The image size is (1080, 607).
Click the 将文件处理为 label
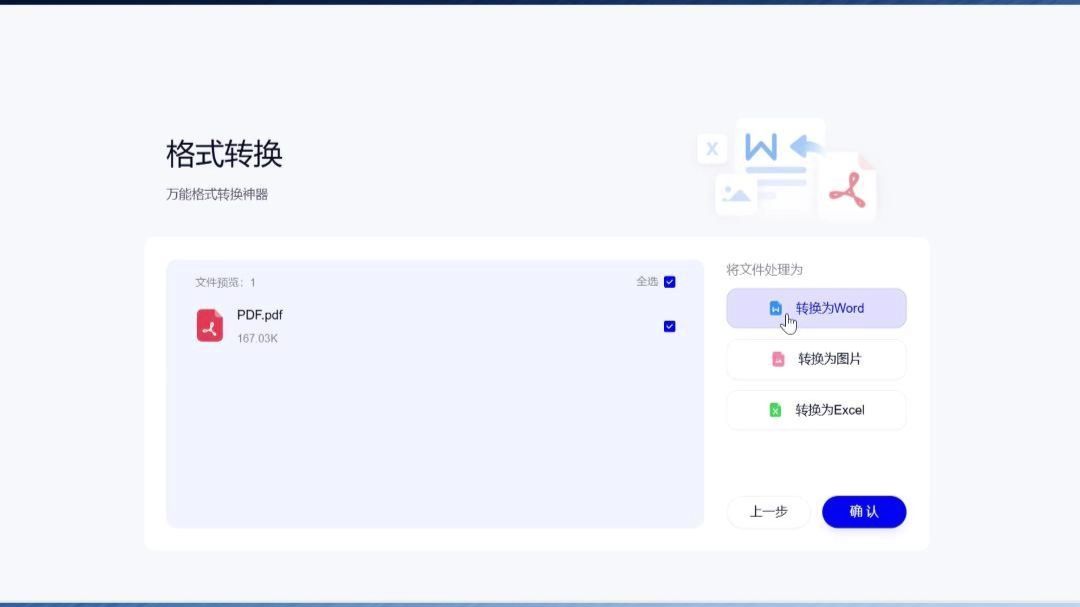(765, 269)
